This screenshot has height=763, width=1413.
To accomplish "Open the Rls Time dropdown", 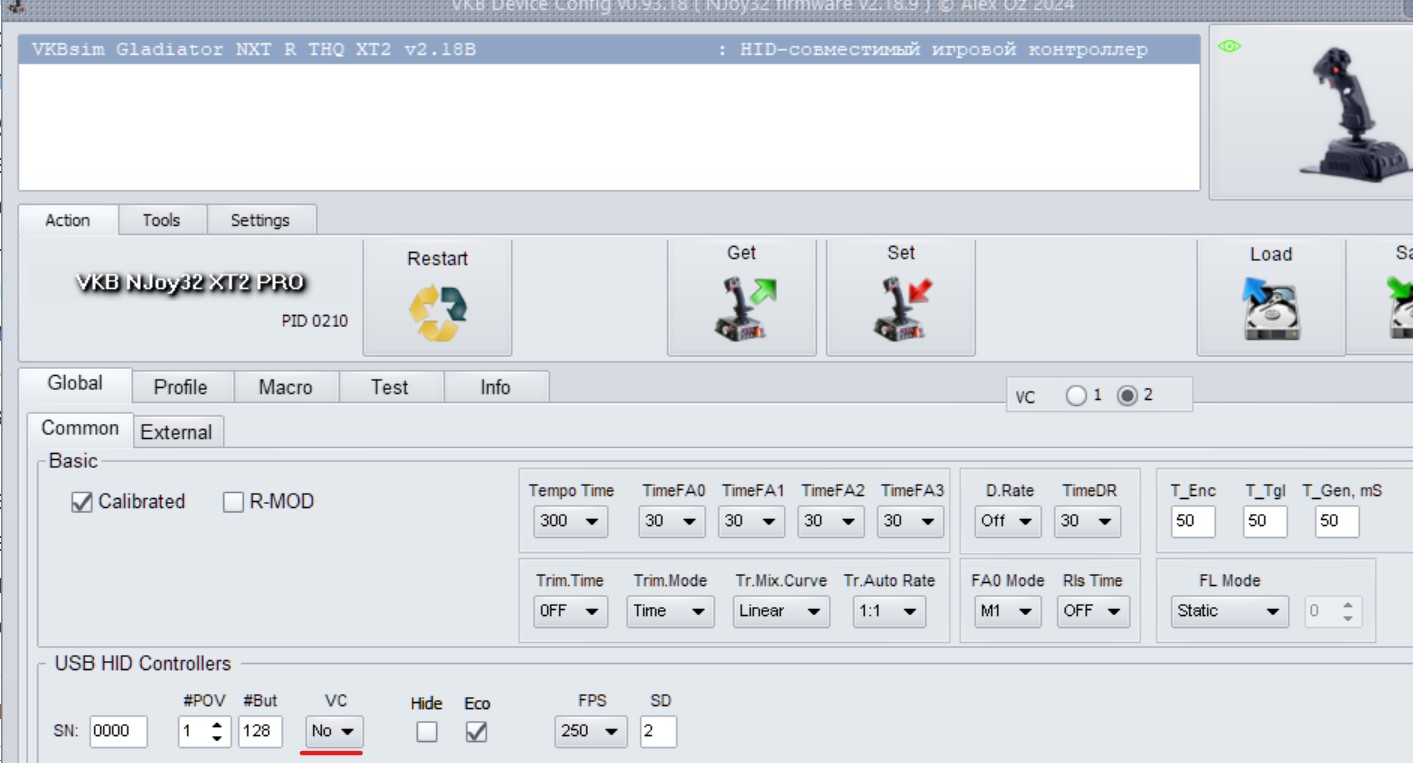I will coord(1093,611).
